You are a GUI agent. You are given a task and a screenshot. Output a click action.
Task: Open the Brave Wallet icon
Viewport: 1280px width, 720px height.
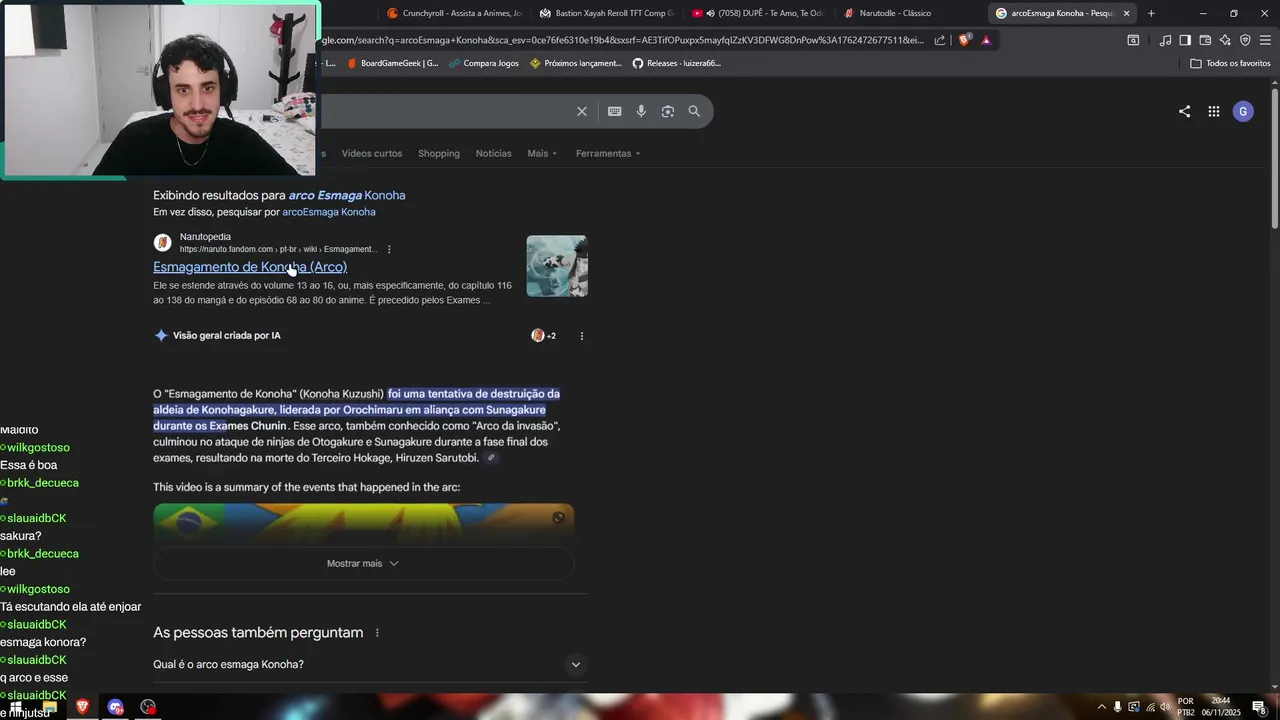click(1205, 40)
